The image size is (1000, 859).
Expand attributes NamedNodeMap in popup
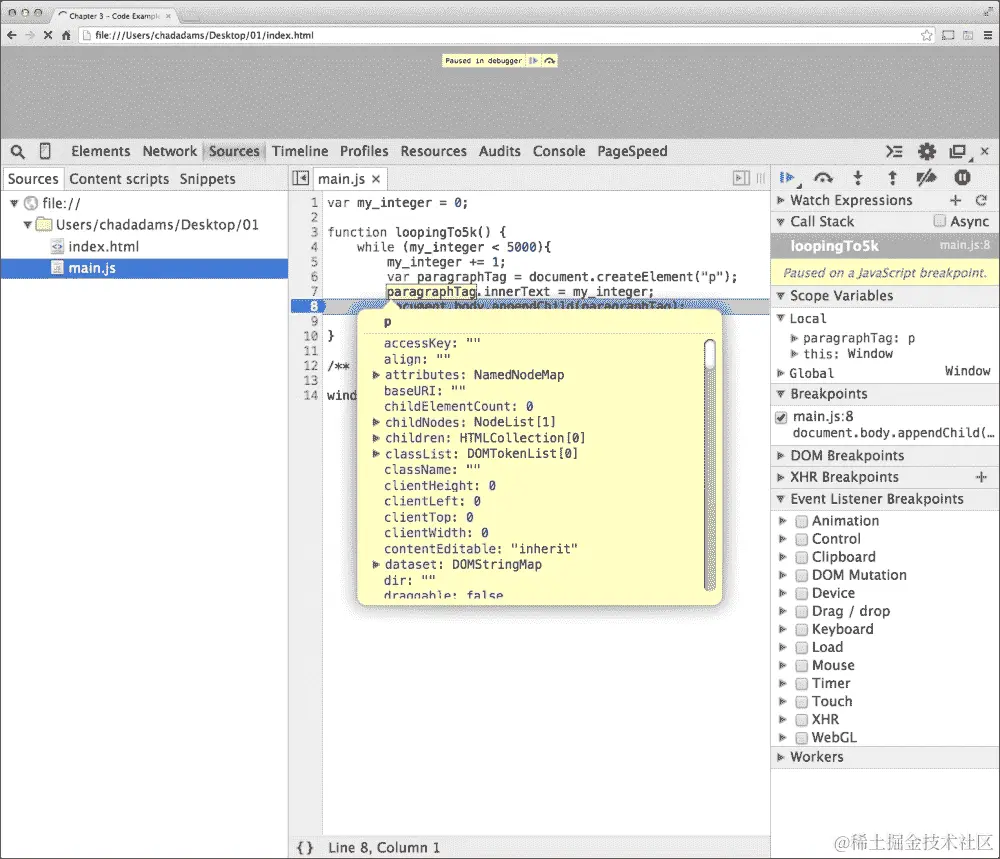(x=376, y=375)
